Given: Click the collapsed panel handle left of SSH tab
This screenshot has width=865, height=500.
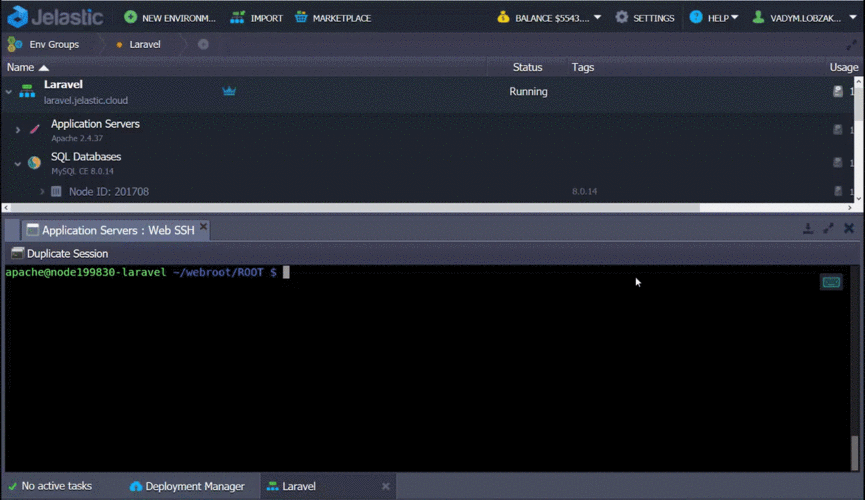Looking at the screenshot, I should click(x=12, y=230).
